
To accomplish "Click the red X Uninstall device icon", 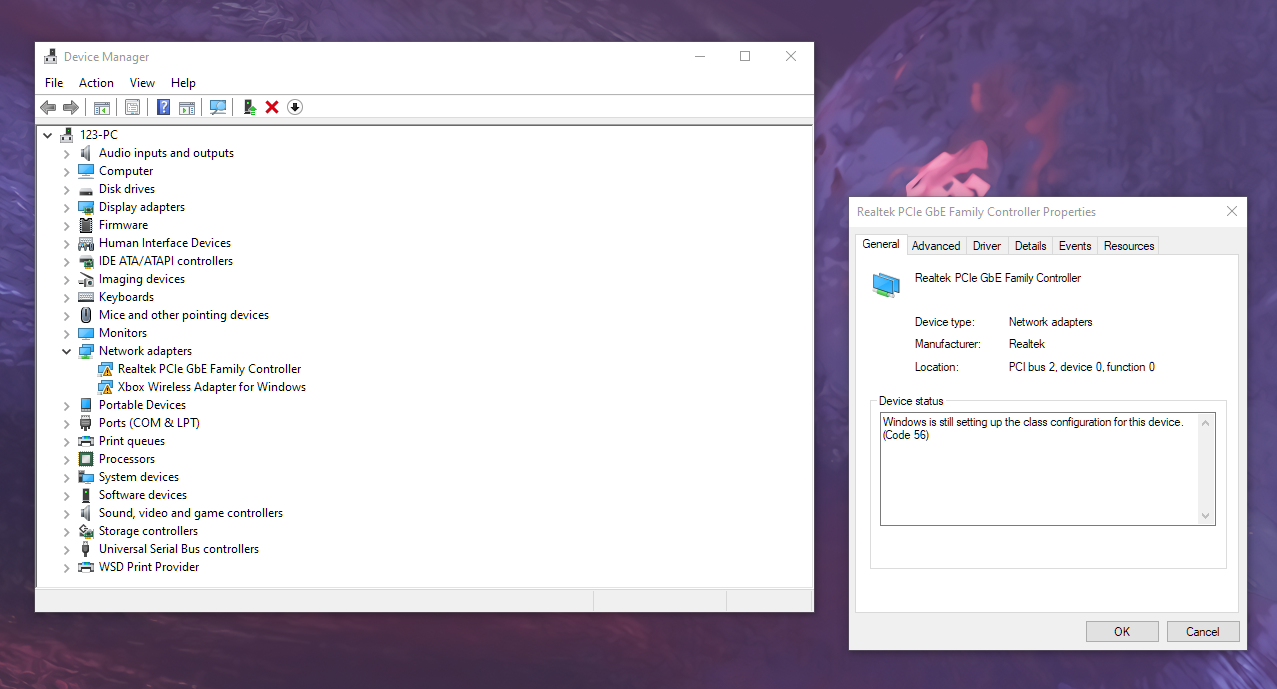I will (x=272, y=107).
